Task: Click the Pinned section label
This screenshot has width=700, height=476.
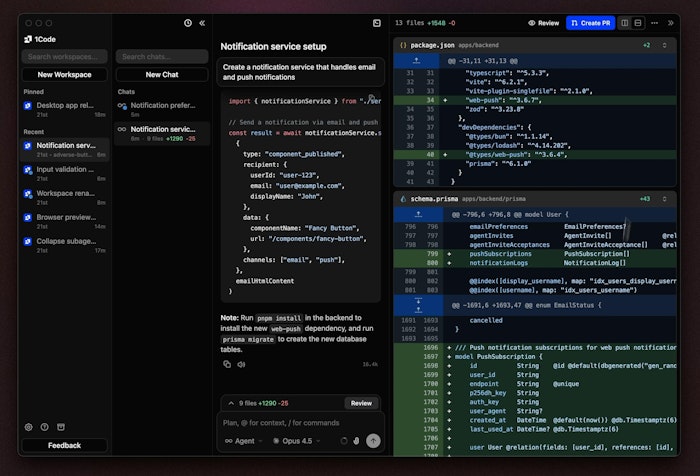Action: [x=33, y=92]
